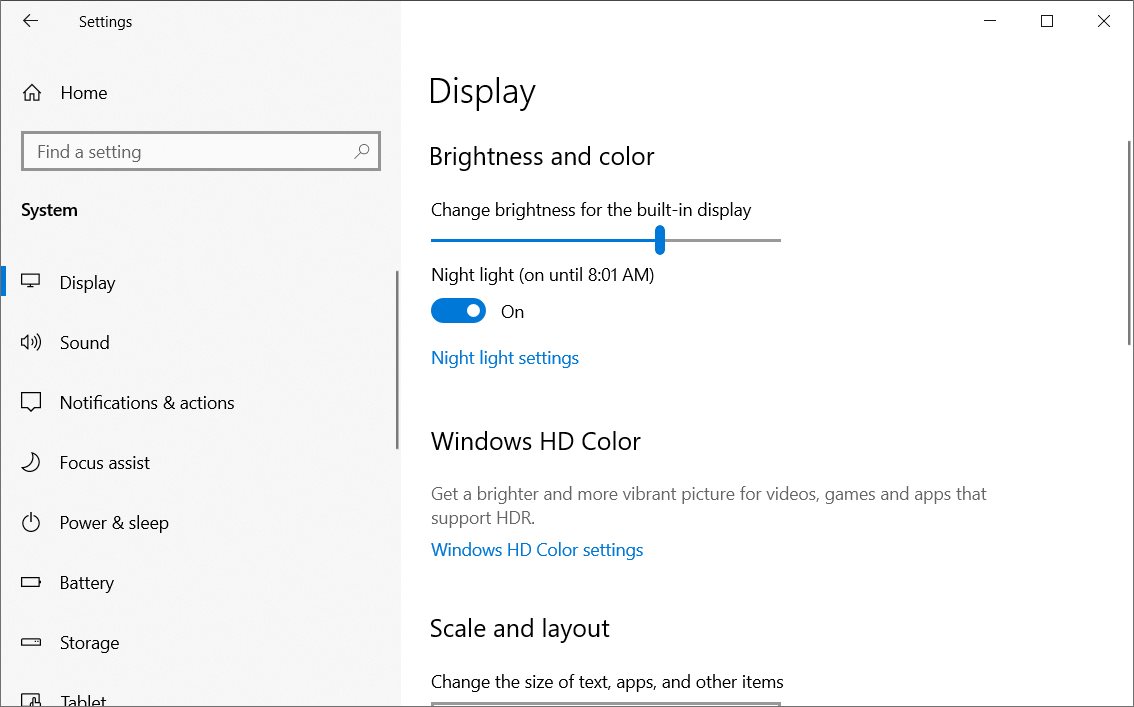Close the Settings window
This screenshot has height=707, width=1134.
tap(1104, 21)
